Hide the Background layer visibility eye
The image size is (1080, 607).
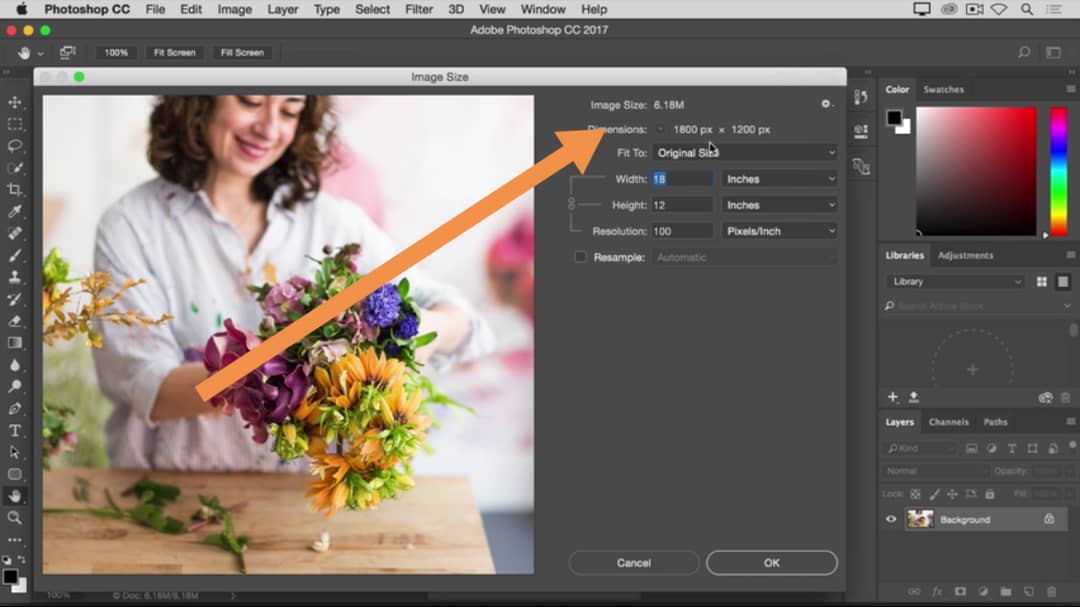click(891, 519)
